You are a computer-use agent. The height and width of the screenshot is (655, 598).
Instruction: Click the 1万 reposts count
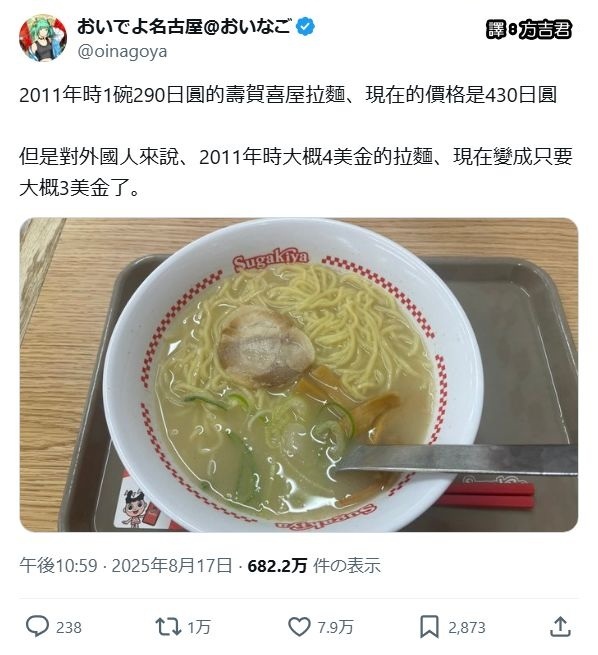[198, 627]
